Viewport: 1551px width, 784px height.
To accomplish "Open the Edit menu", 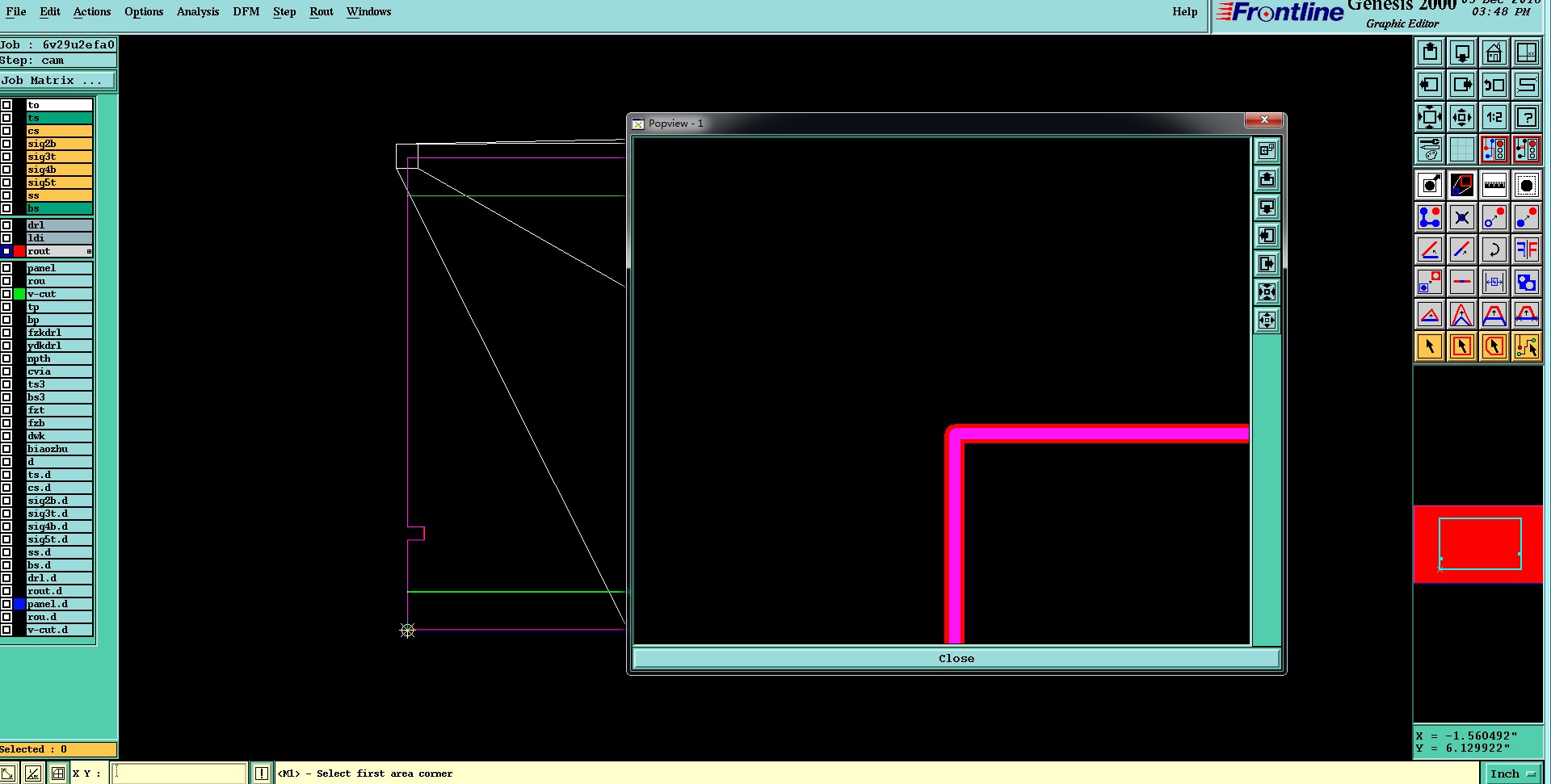I will click(x=50, y=11).
